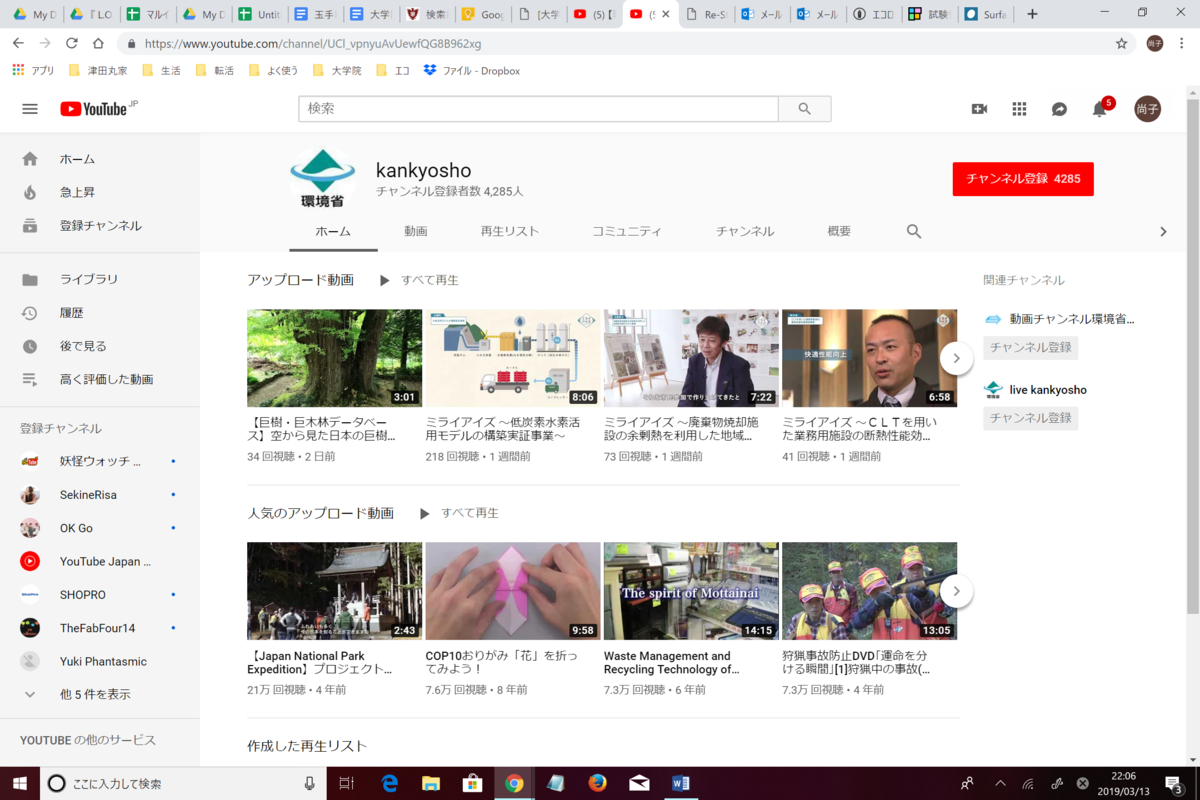Open the hunting accident 13:05 thumbnail
This screenshot has height=800, width=1200.
tap(870, 591)
